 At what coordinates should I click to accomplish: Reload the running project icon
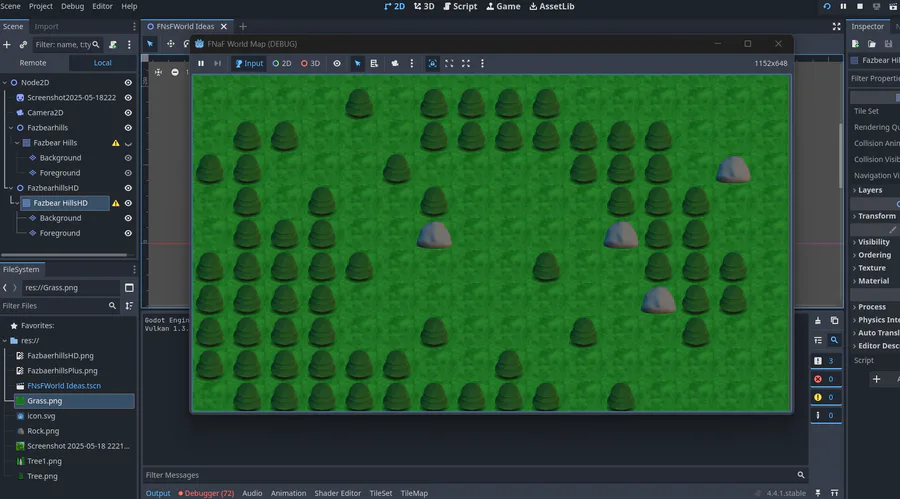point(827,6)
